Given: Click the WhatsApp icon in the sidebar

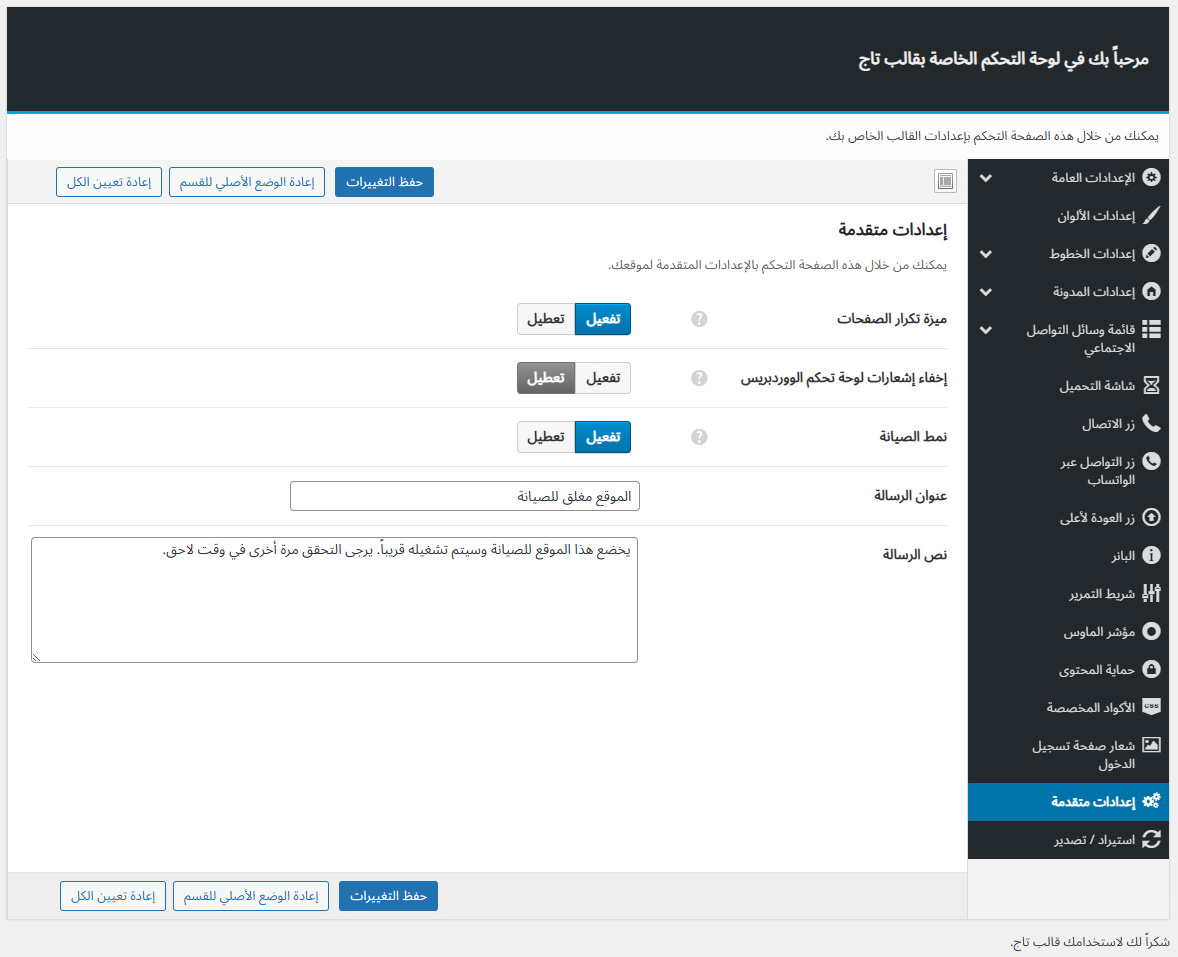Looking at the screenshot, I should coord(1151,461).
